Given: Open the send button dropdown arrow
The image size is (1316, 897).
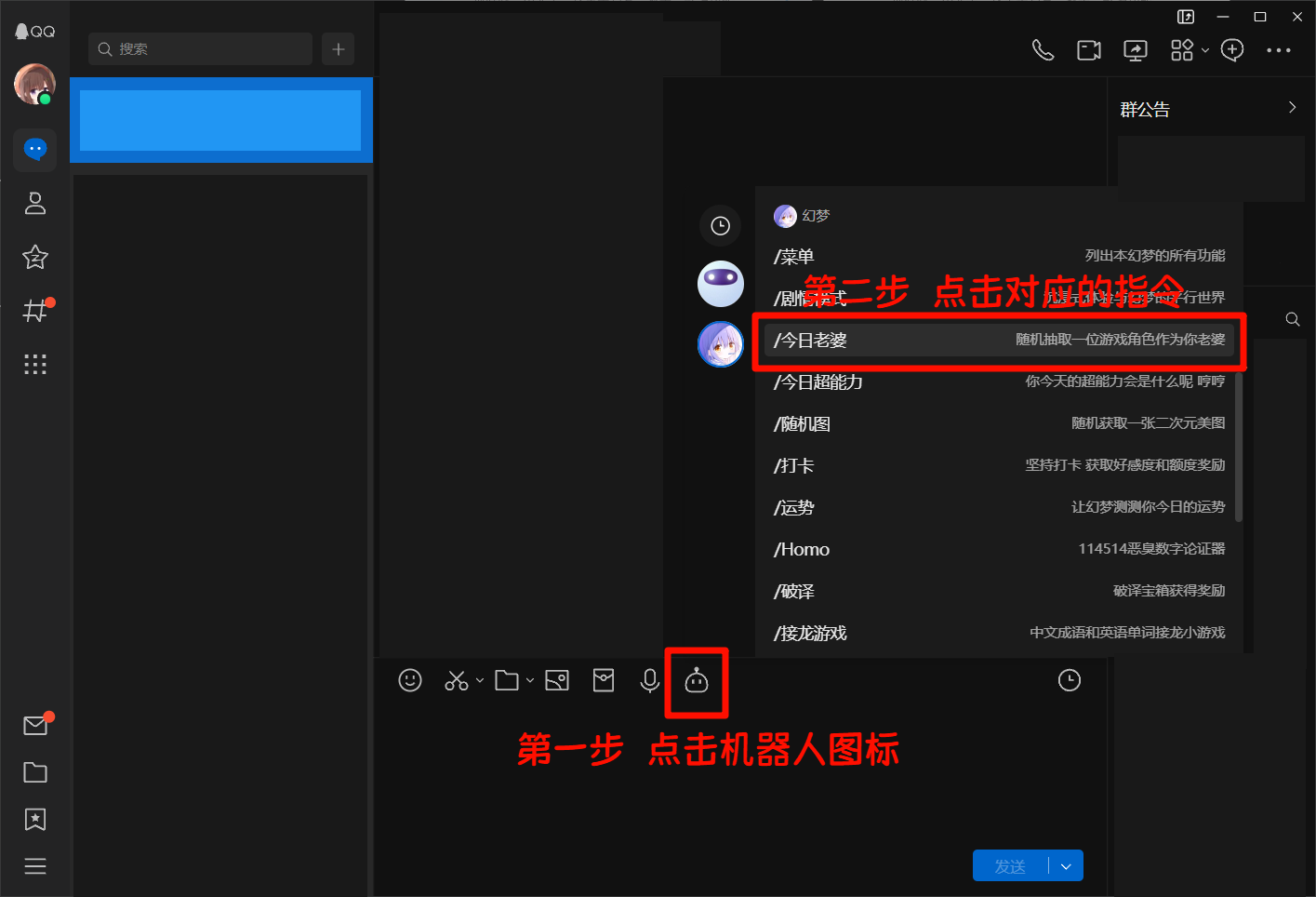Looking at the screenshot, I should pos(1066,865).
